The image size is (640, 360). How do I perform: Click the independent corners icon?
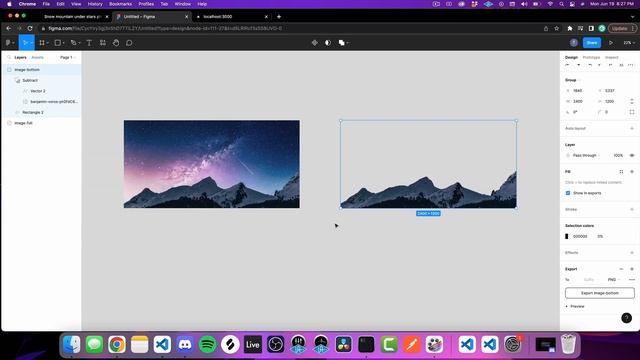[x=632, y=112]
